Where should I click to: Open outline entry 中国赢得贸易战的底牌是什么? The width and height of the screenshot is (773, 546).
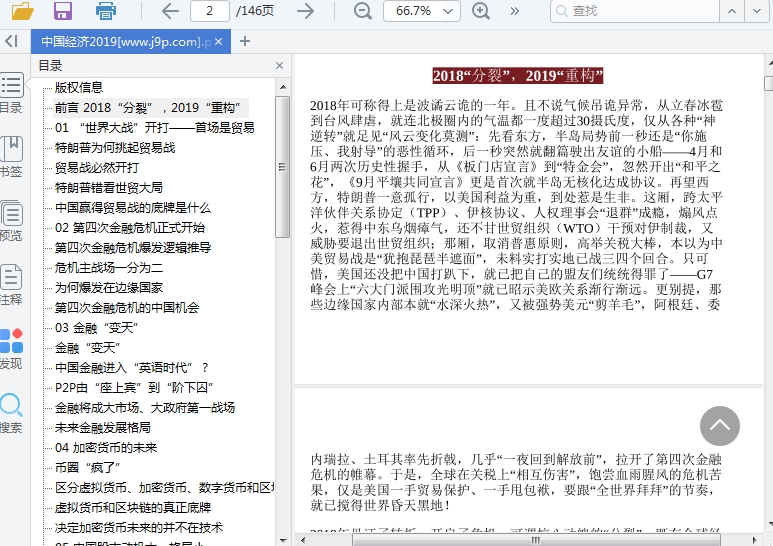pos(133,208)
